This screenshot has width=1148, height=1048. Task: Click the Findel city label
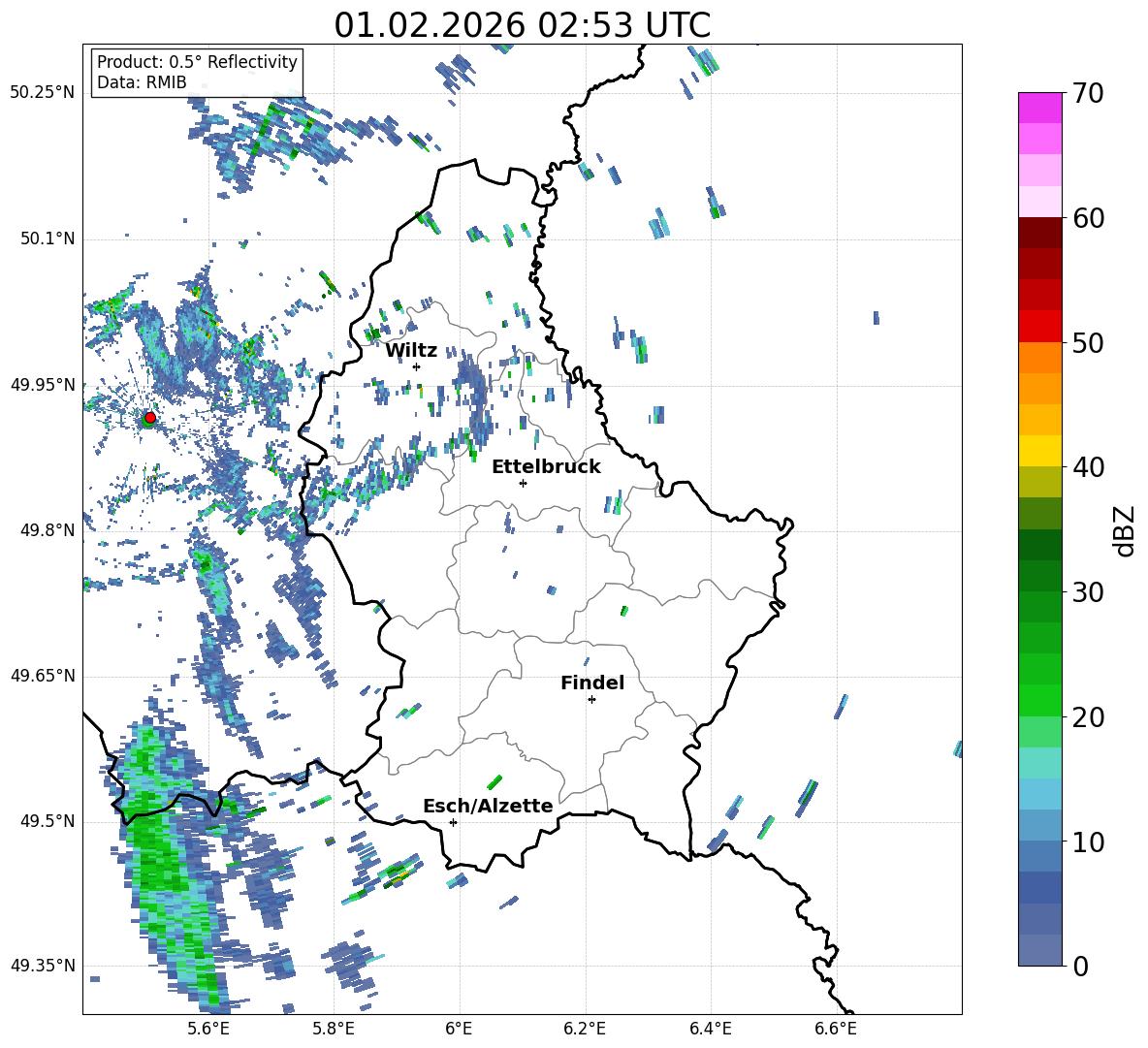pos(592,683)
